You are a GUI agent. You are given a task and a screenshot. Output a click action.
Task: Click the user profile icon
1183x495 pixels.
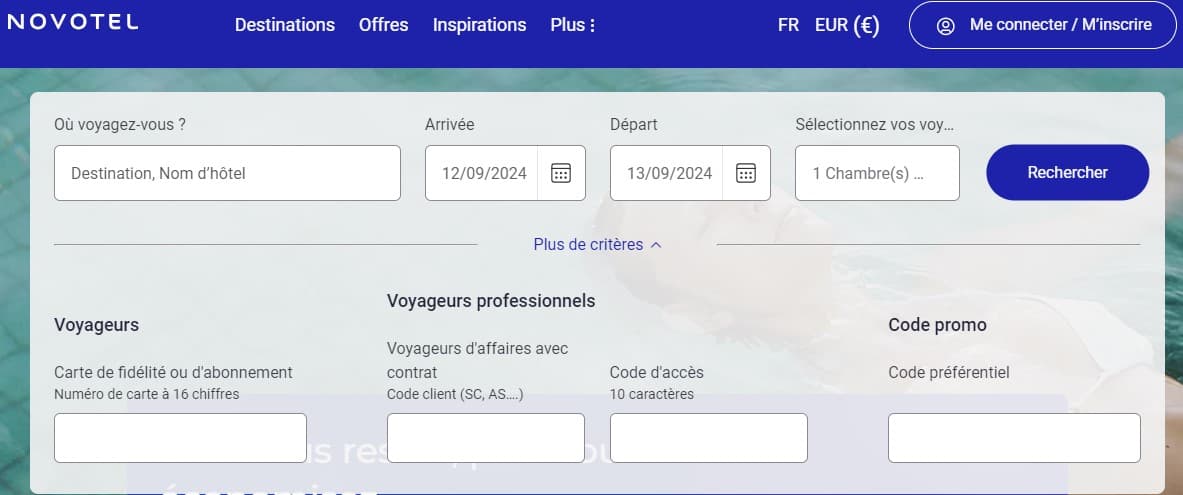click(x=946, y=26)
